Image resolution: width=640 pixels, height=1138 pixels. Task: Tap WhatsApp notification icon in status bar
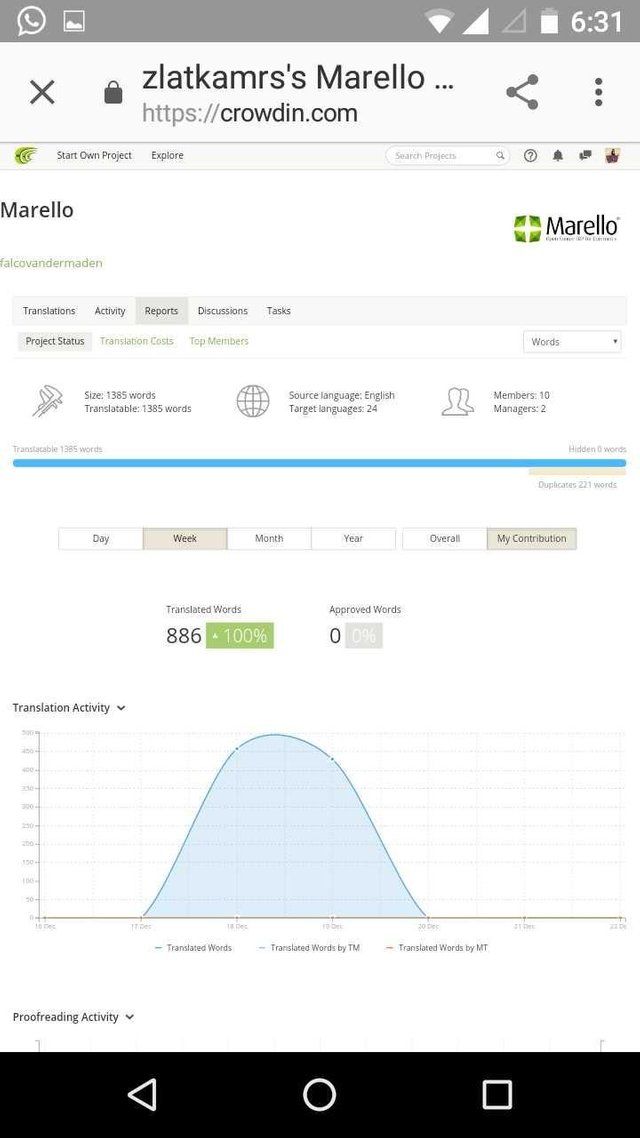pos(31,21)
